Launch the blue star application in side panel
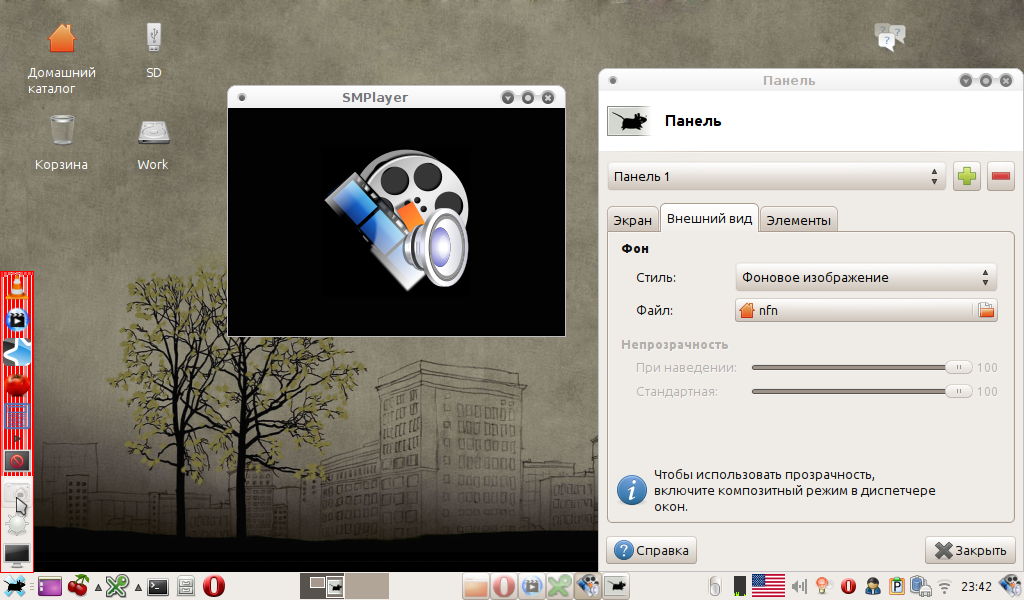Image resolution: width=1024 pixels, height=600 pixels. [17, 353]
